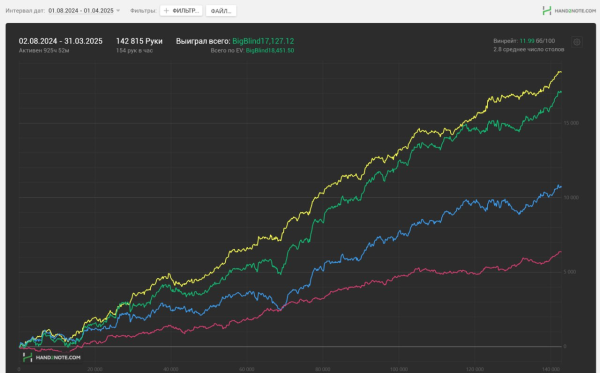Click the EV total BigBlind18,451.50 value
Screen dimensions: 600x373
pos(270,50)
